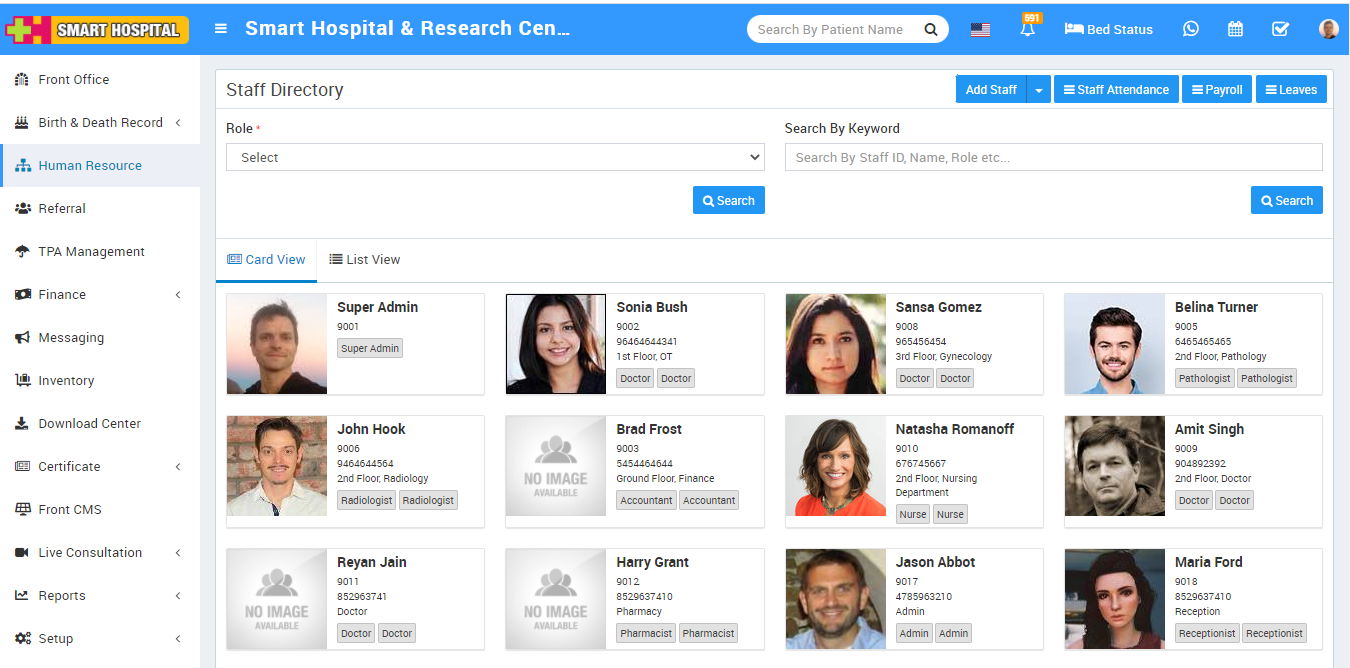
Task: Click the WhatsApp chat icon
Action: [1190, 29]
